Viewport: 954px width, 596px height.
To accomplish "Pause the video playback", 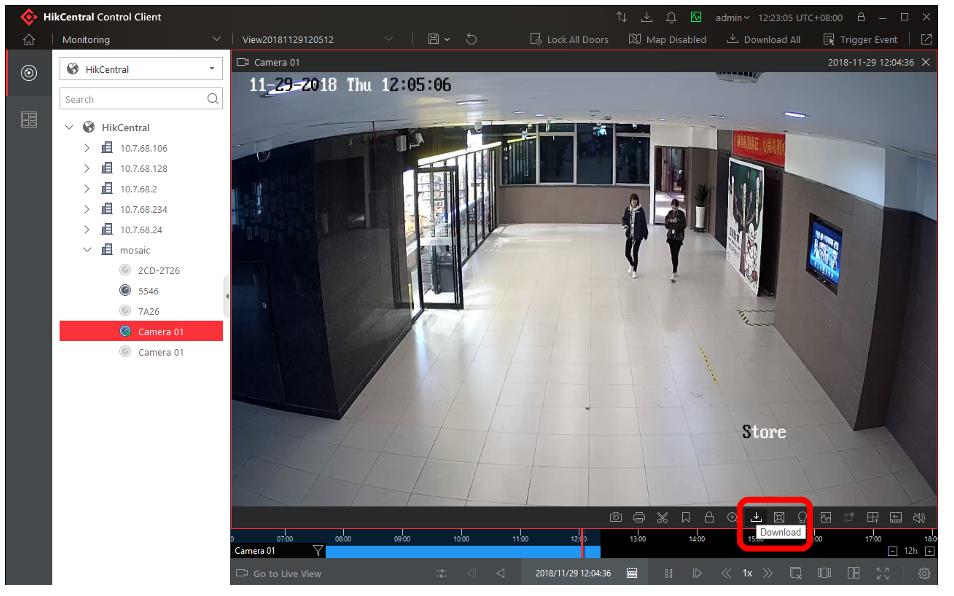I will point(668,573).
